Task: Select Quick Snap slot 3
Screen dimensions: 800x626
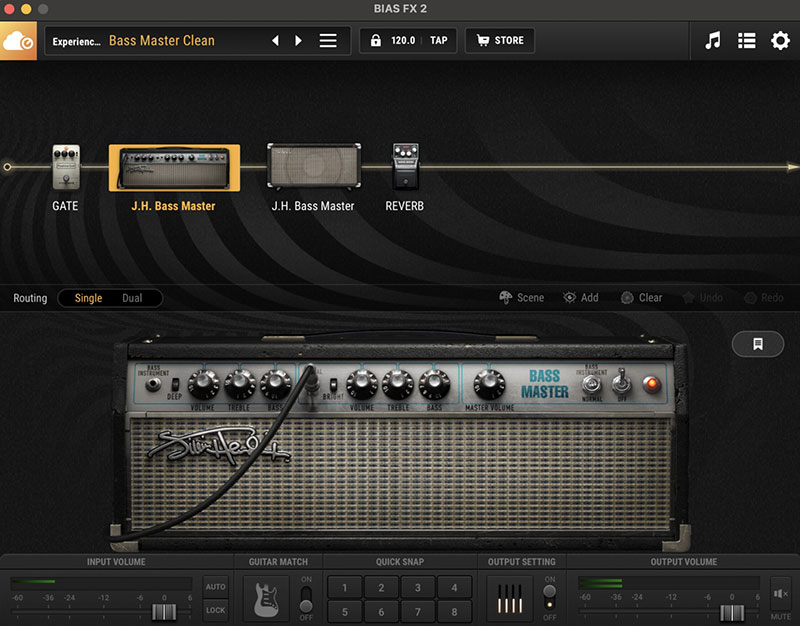Action: pos(418,588)
